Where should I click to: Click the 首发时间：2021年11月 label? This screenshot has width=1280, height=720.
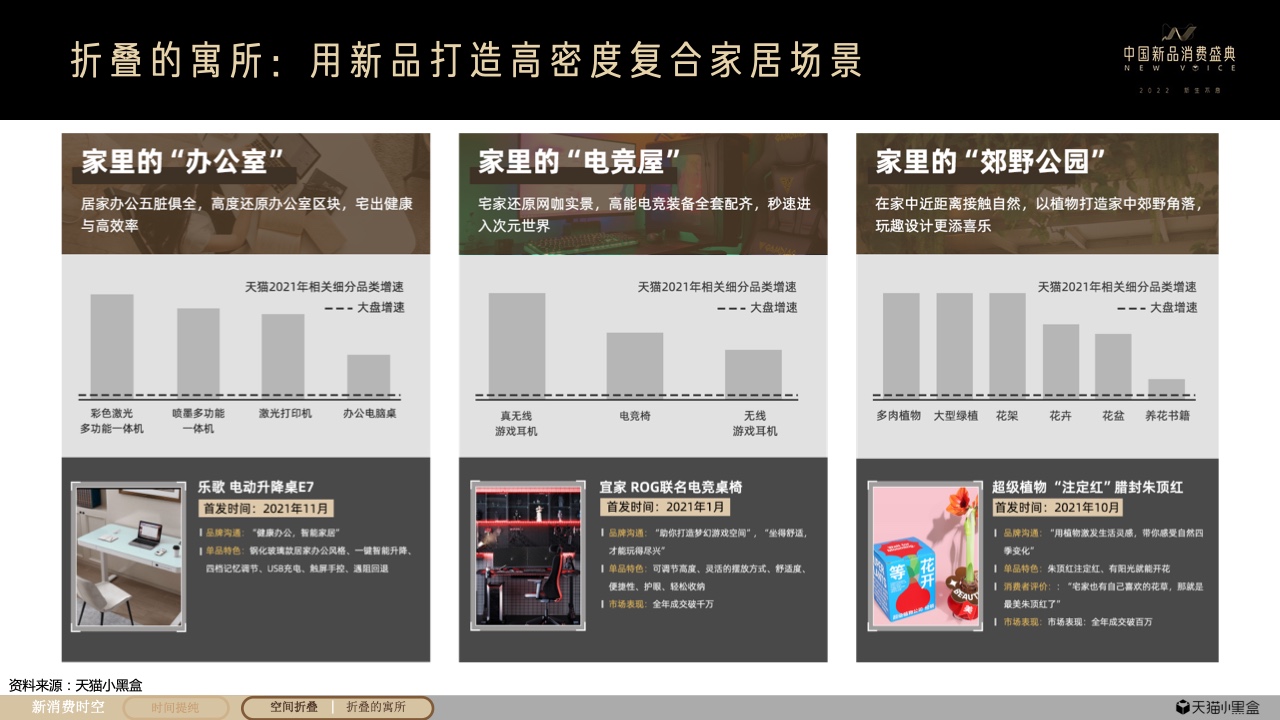(265, 509)
